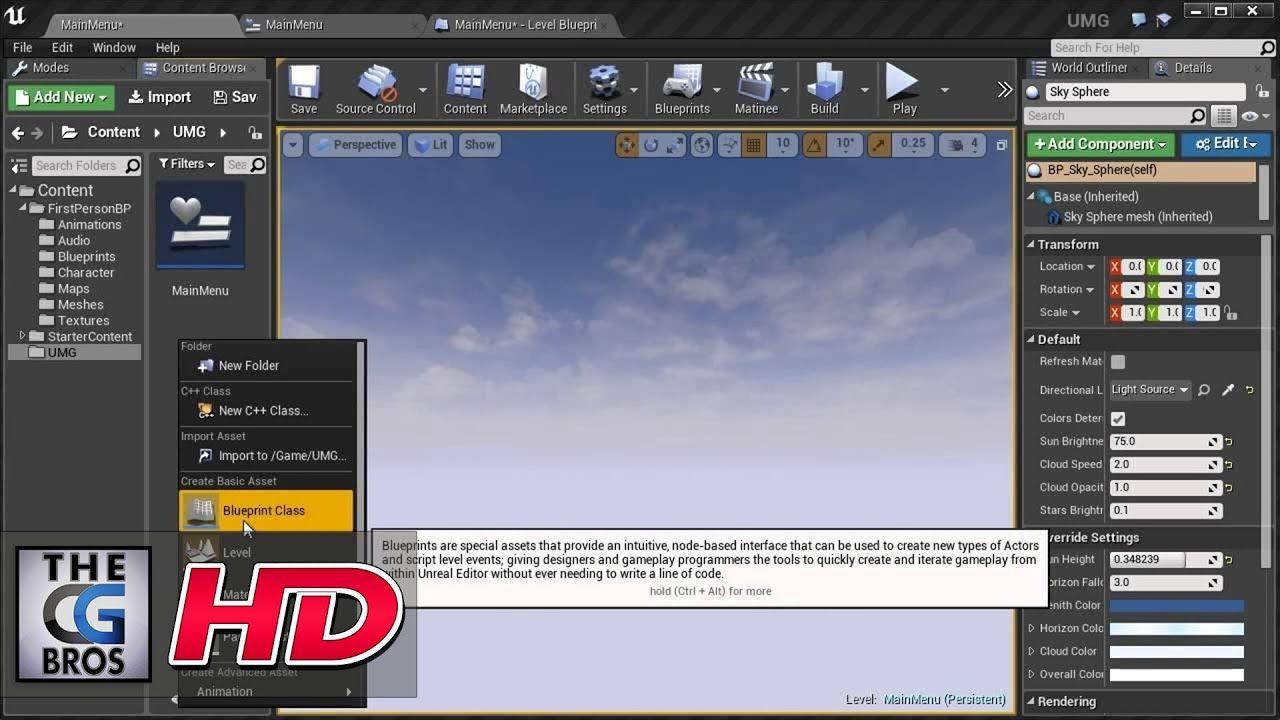Expand the Horizon Color property
1280x720 pixels.
pos(1032,628)
